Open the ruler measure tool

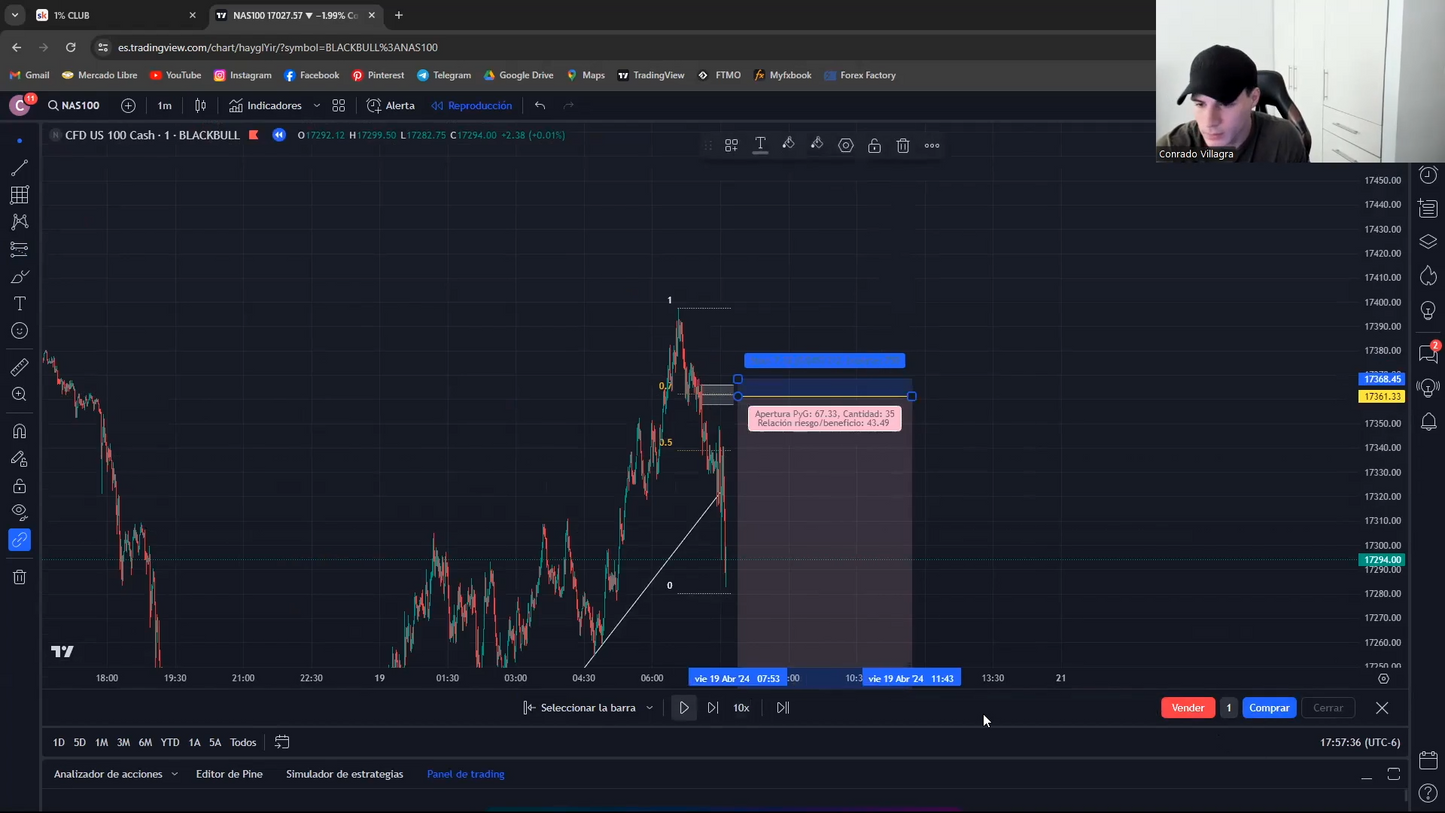click(19, 367)
